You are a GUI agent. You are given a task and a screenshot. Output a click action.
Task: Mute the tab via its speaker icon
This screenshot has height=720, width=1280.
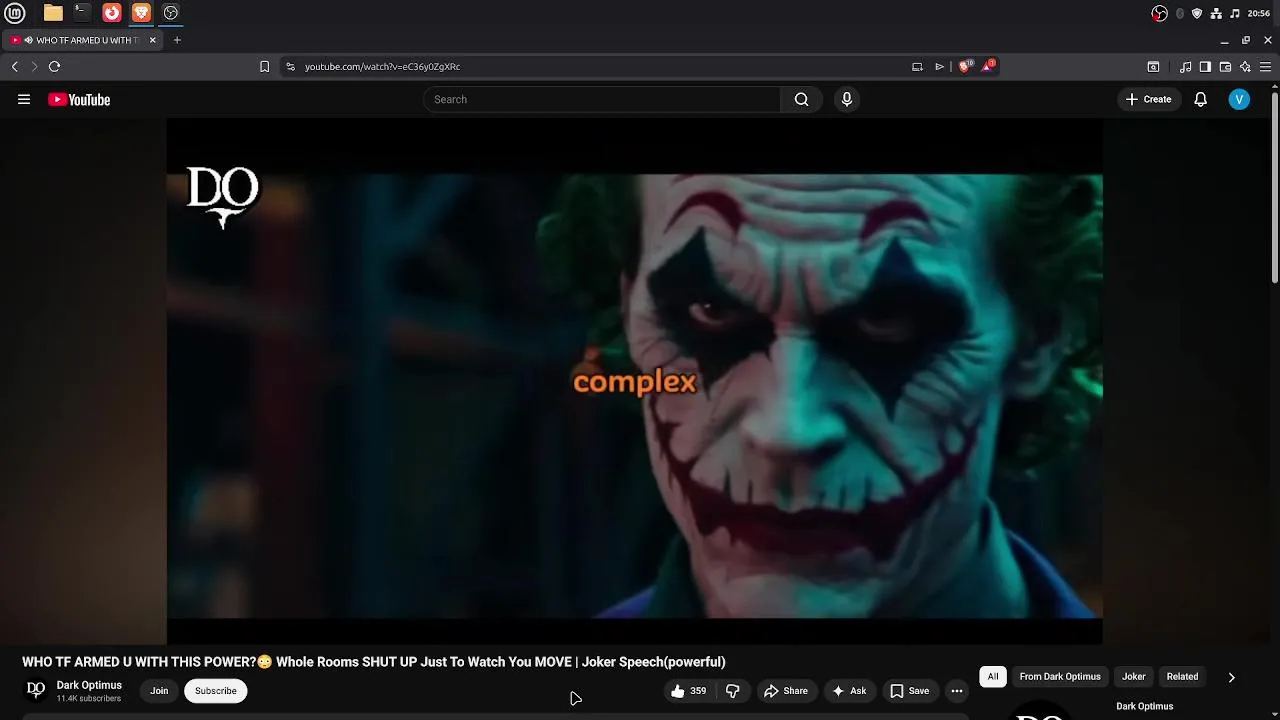28,40
